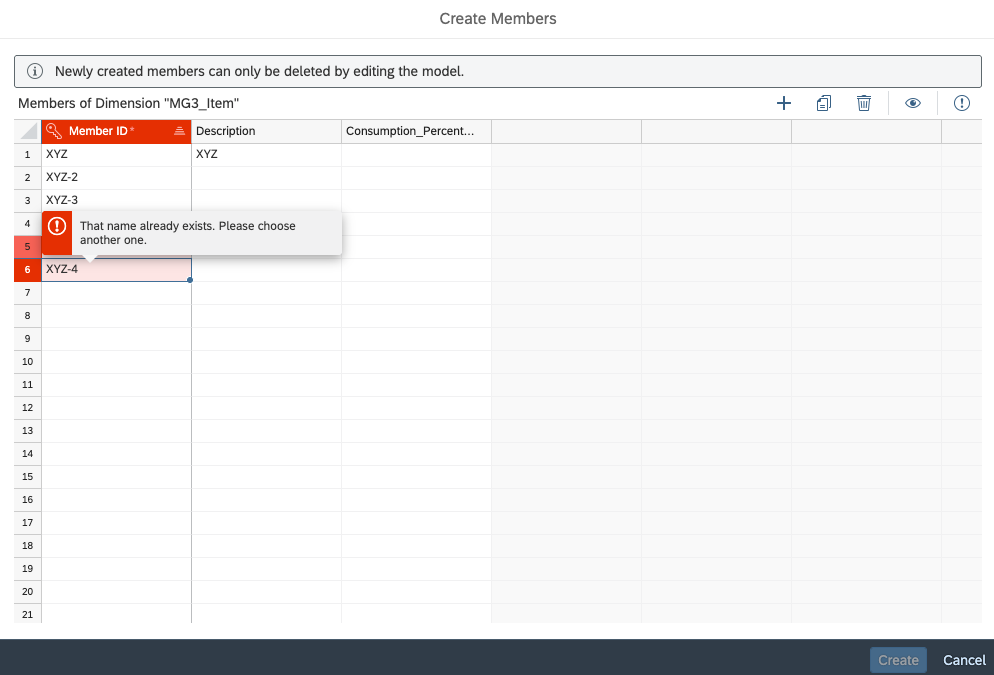
Task: Click the plus icon to add member
Action: (x=784, y=103)
